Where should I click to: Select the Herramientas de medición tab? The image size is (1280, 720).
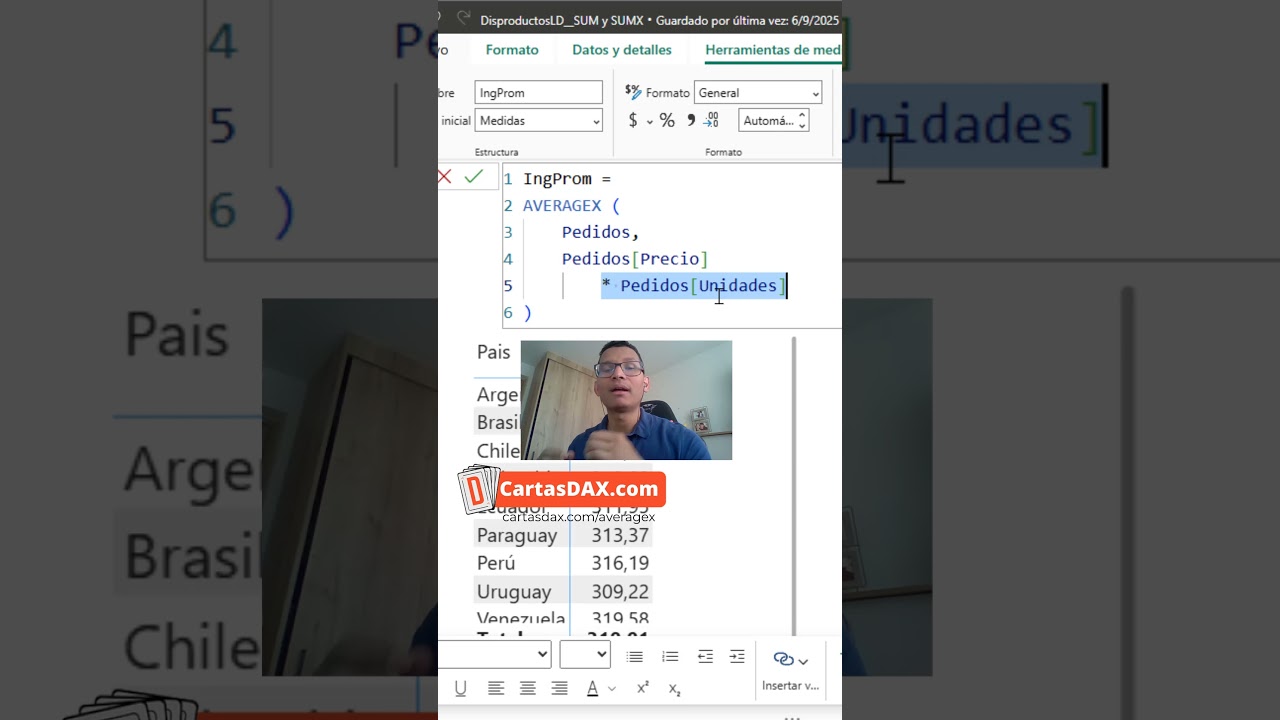[x=773, y=50]
